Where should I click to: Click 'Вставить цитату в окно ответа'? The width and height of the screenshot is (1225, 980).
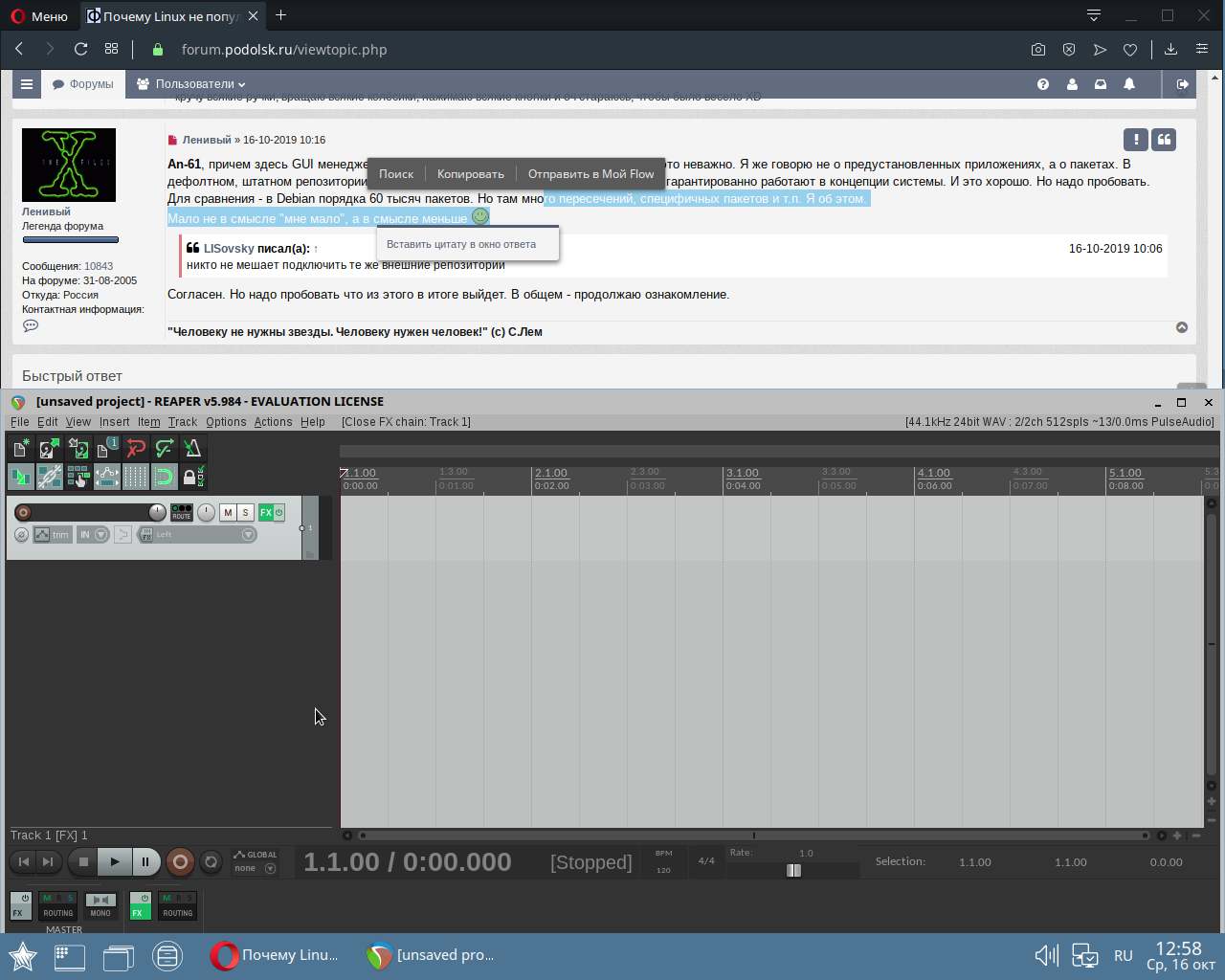(461, 244)
